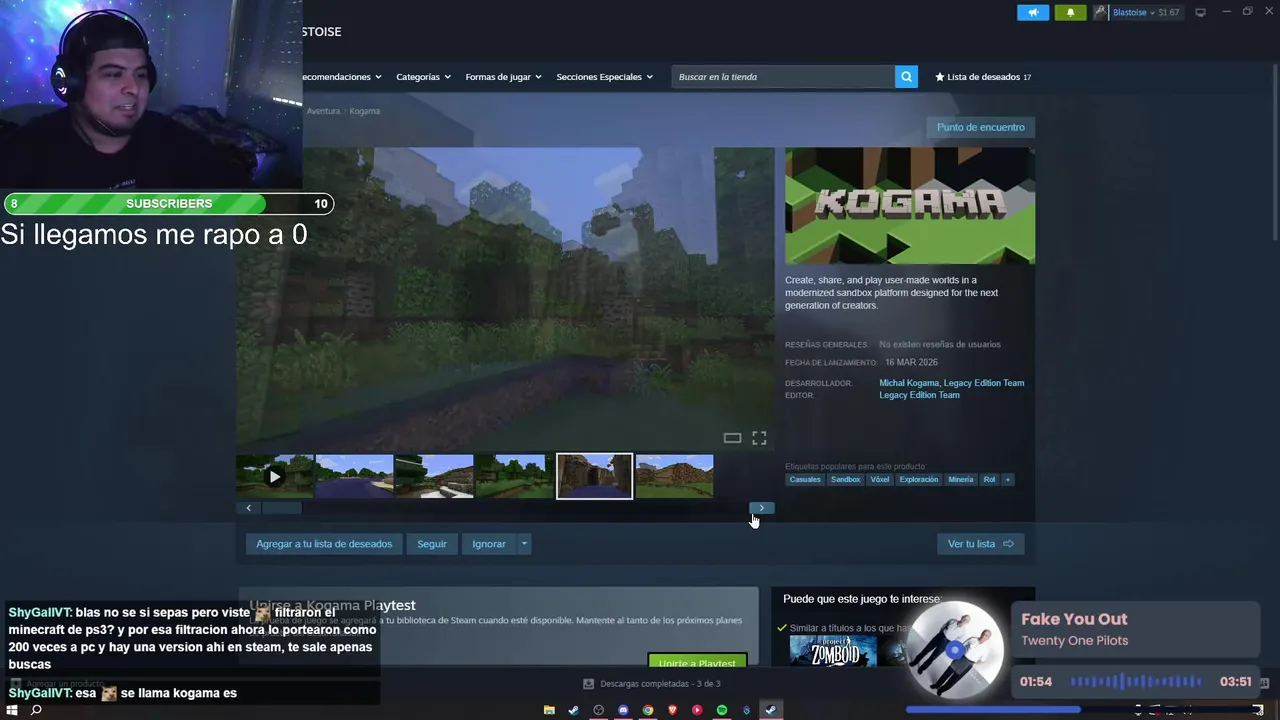Toggle theater mode on the screenshot viewer
Image resolution: width=1280 pixels, height=720 pixels.
click(x=732, y=438)
